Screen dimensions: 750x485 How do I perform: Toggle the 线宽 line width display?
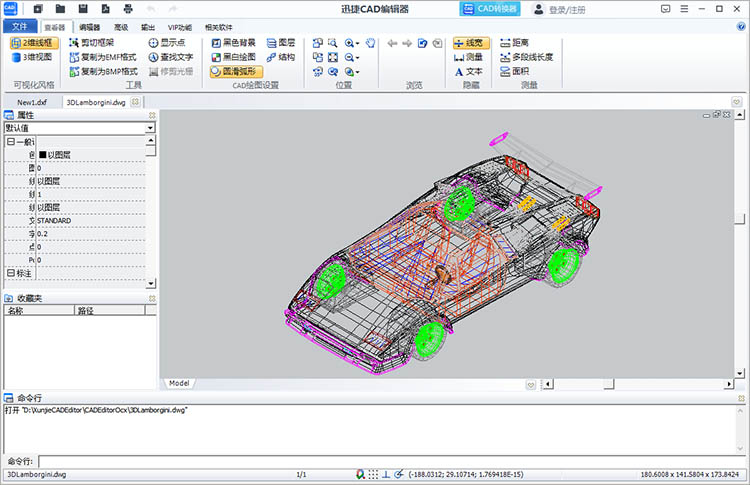[471, 43]
